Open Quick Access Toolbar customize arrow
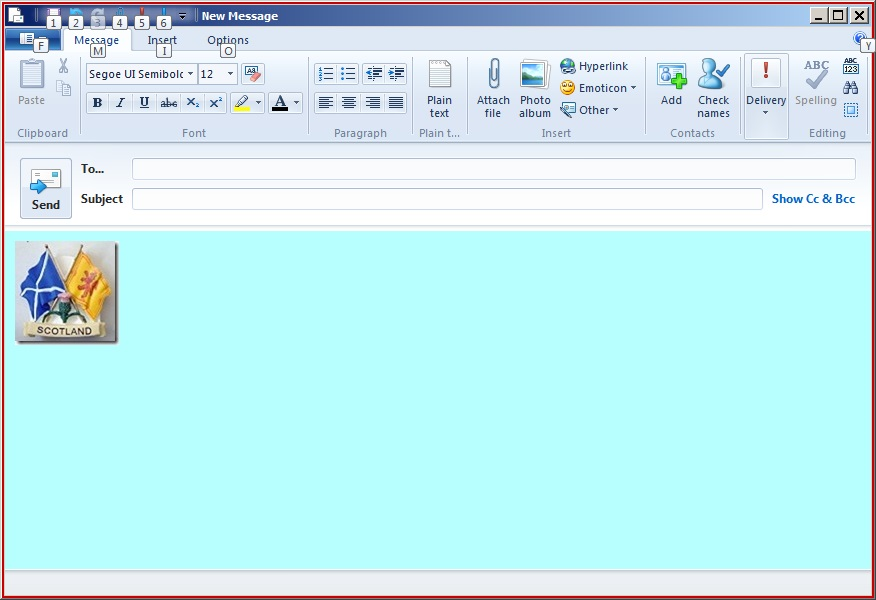 [x=182, y=16]
